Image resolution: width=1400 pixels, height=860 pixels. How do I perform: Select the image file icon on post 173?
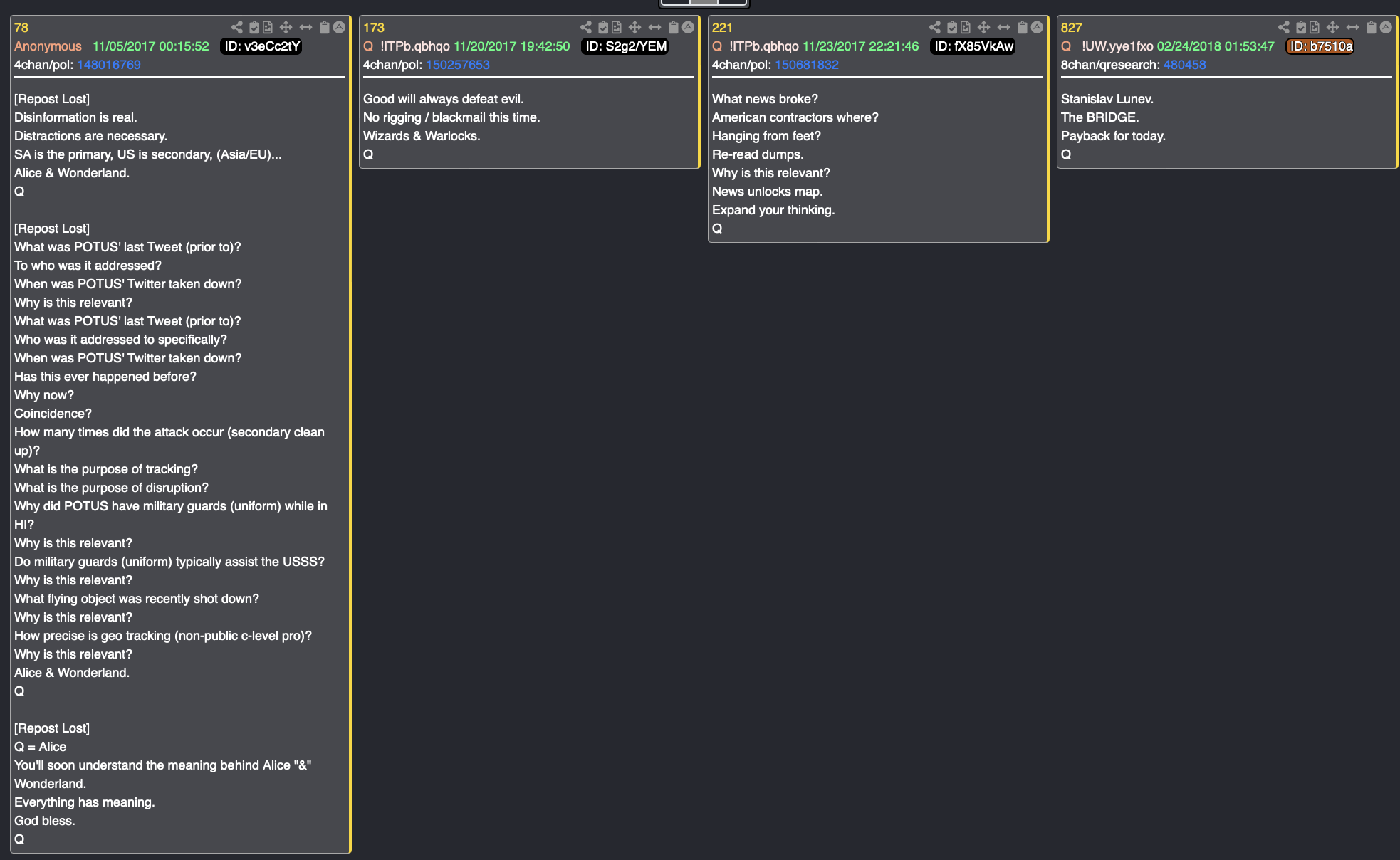pyautogui.click(x=617, y=28)
